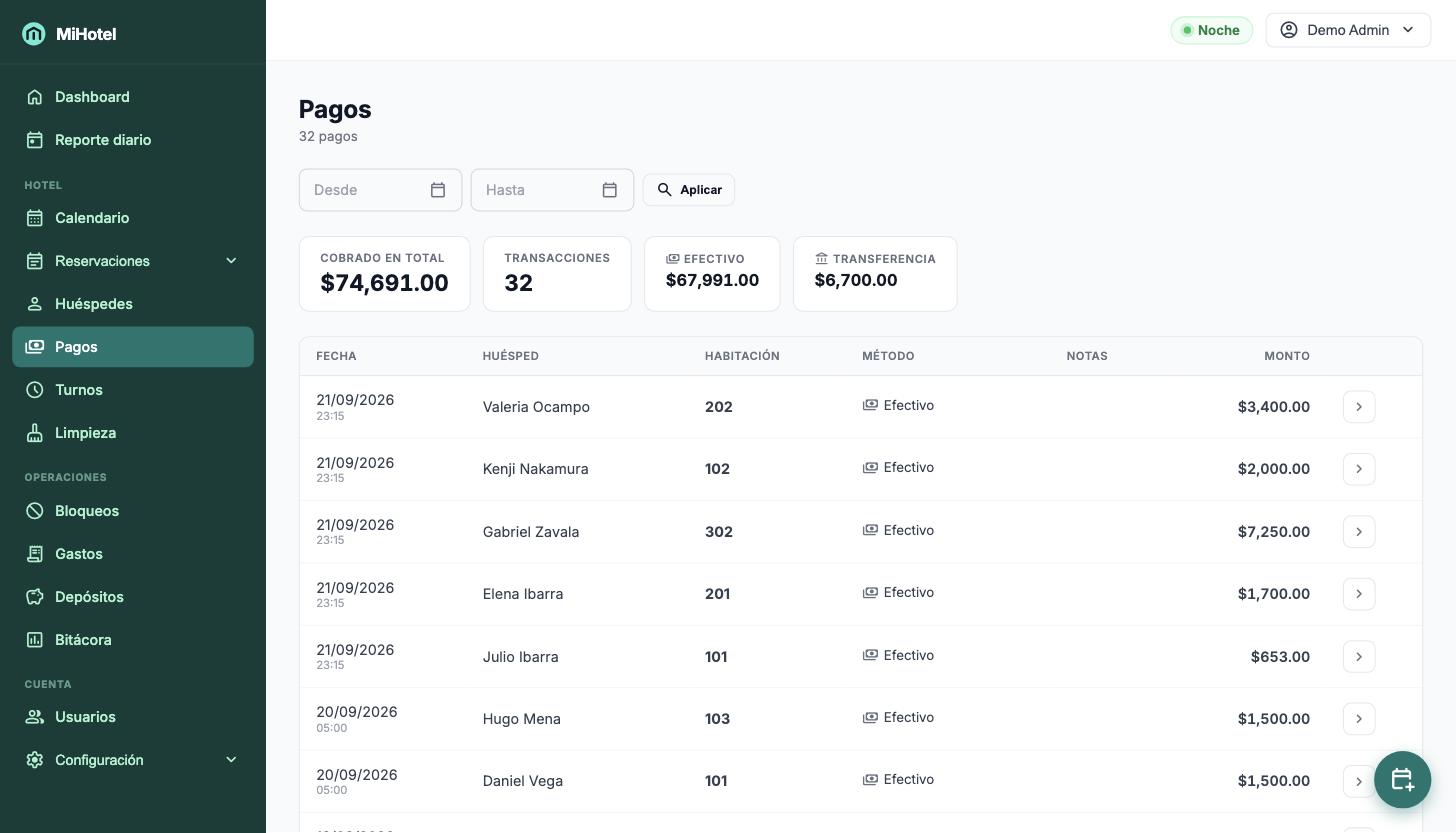
Task: Click room number 302 cell
Action: [719, 532]
